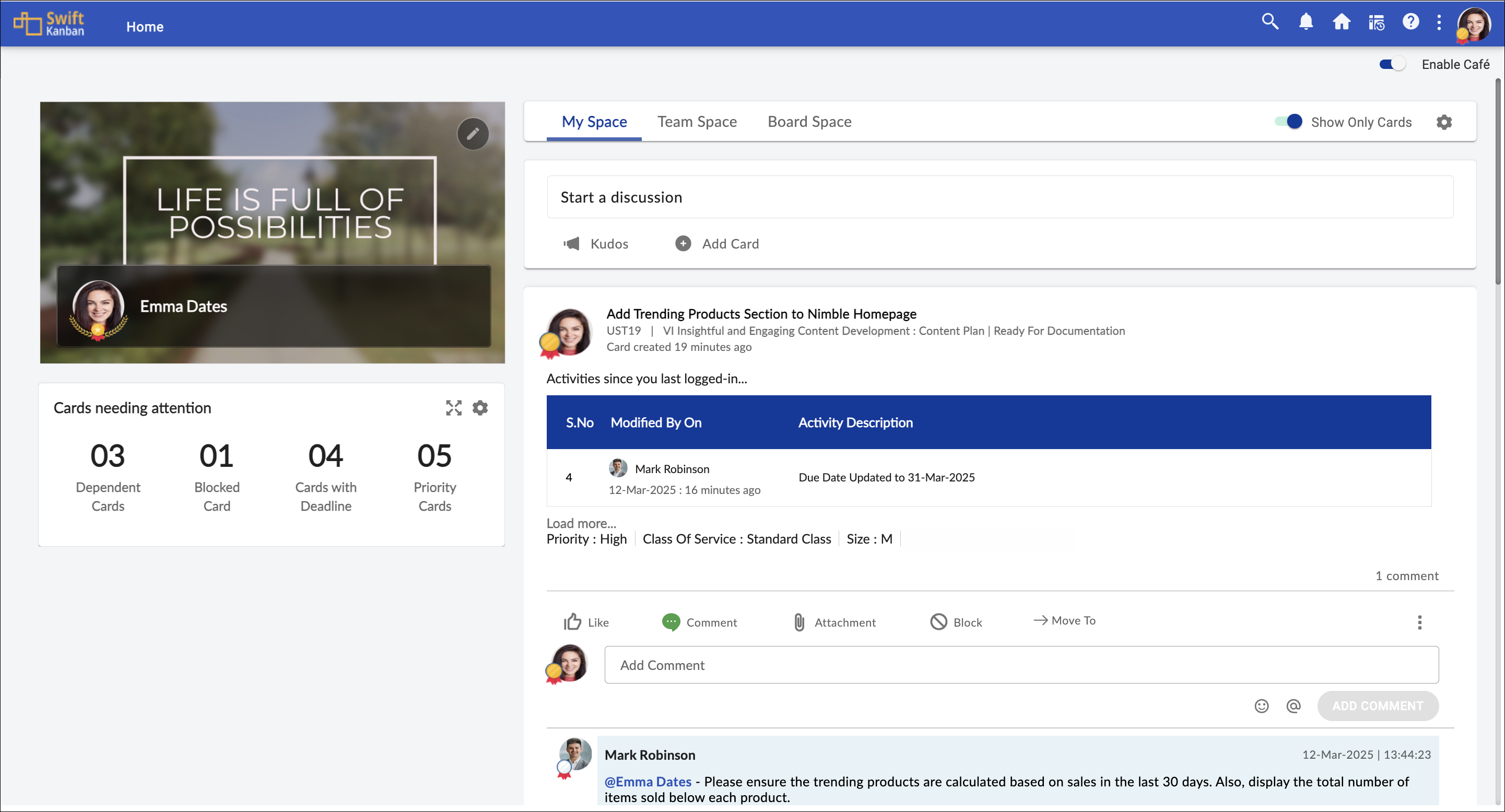Screen dimensions: 1505x812
Task: Toggle the Enable Café switch
Action: click(1393, 64)
